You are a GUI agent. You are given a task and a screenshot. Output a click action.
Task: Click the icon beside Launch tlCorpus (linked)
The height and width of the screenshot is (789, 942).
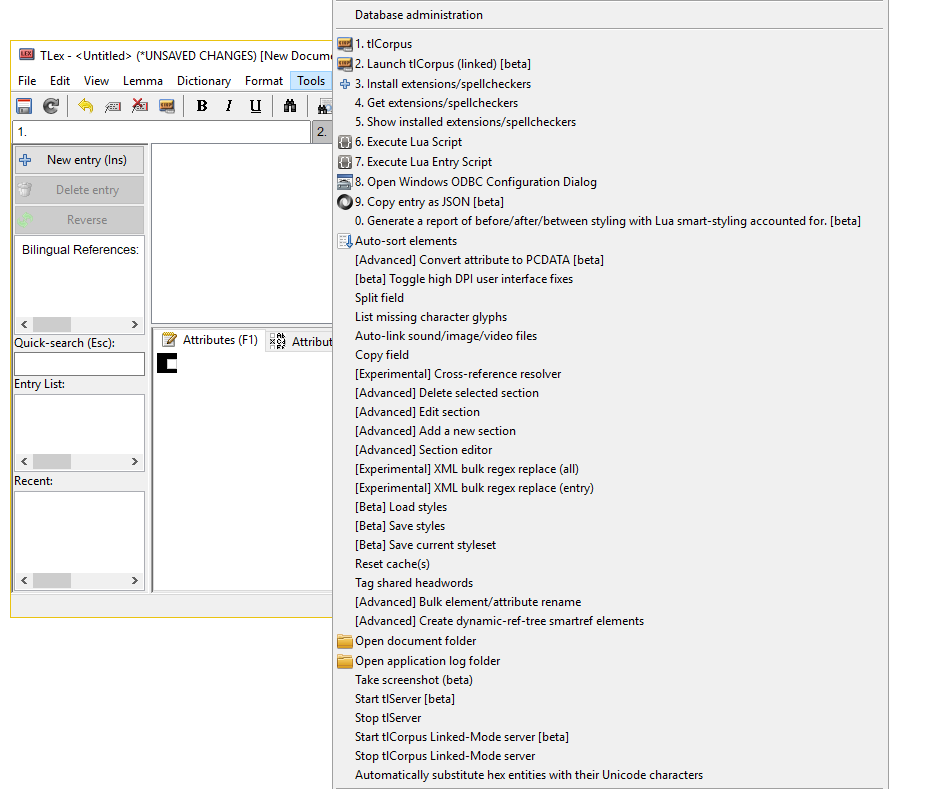tap(345, 64)
